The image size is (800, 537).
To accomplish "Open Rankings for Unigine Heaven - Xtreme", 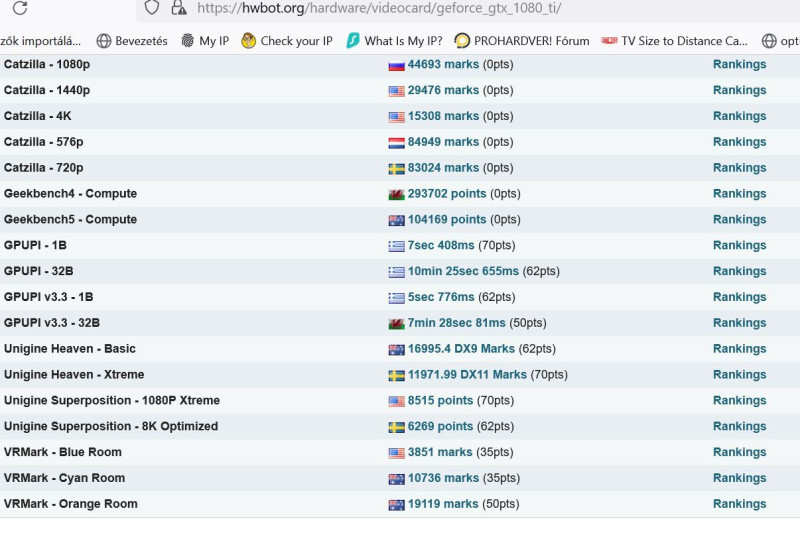I will (x=739, y=375).
